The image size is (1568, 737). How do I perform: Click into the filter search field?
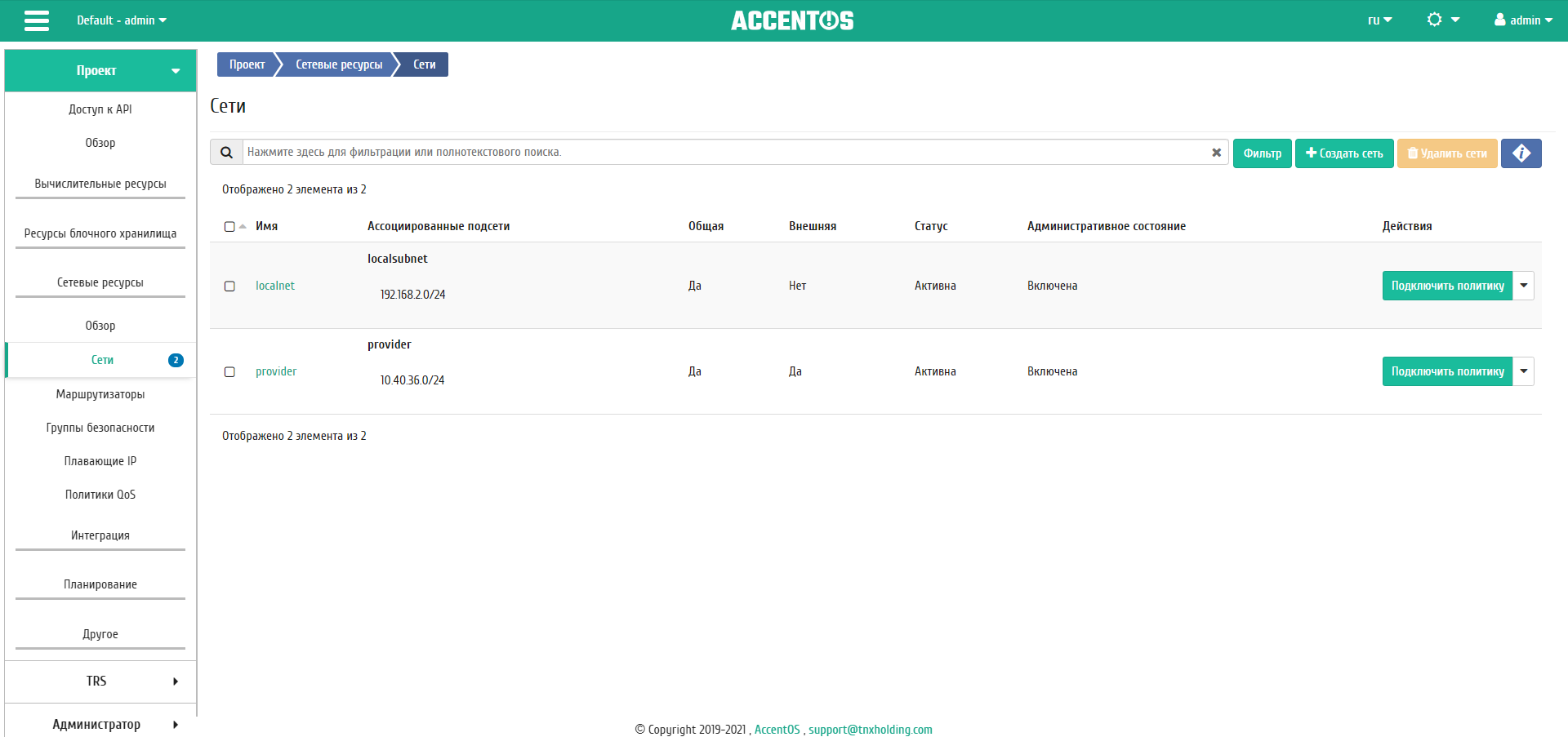tap(727, 153)
